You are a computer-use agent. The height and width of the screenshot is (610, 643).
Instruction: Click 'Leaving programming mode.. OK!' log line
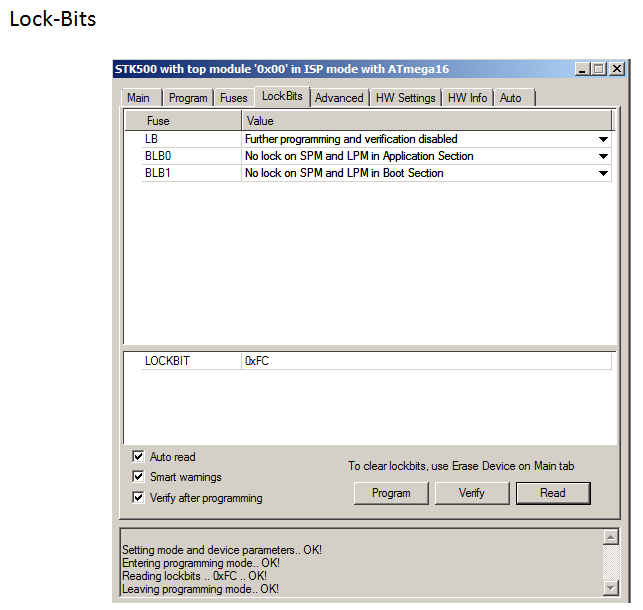[x=201, y=589]
